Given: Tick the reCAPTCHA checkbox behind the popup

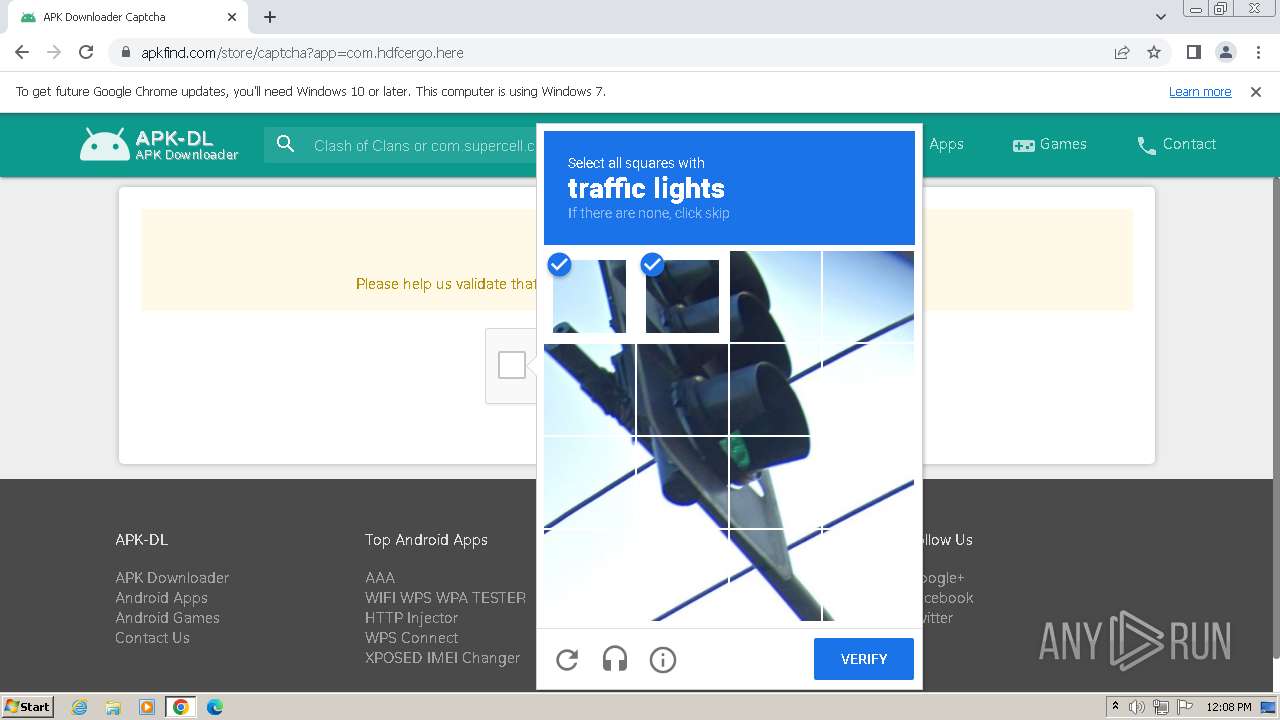Looking at the screenshot, I should 512,365.
